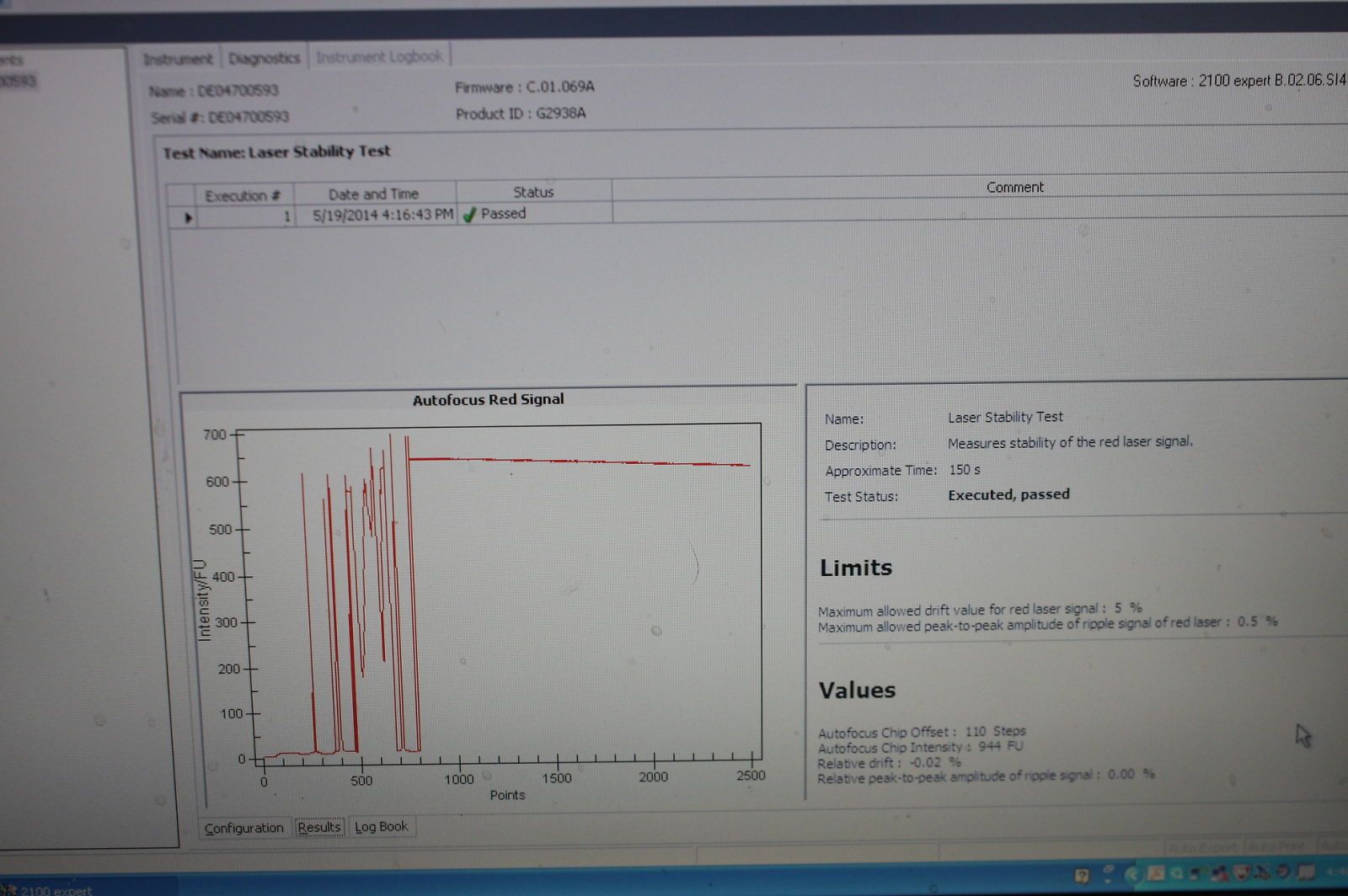Click the Software 2100 expert version text
The image size is (1348, 896).
[1238, 81]
